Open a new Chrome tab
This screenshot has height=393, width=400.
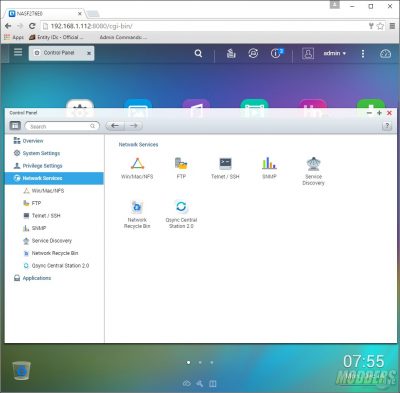[x=93, y=14]
